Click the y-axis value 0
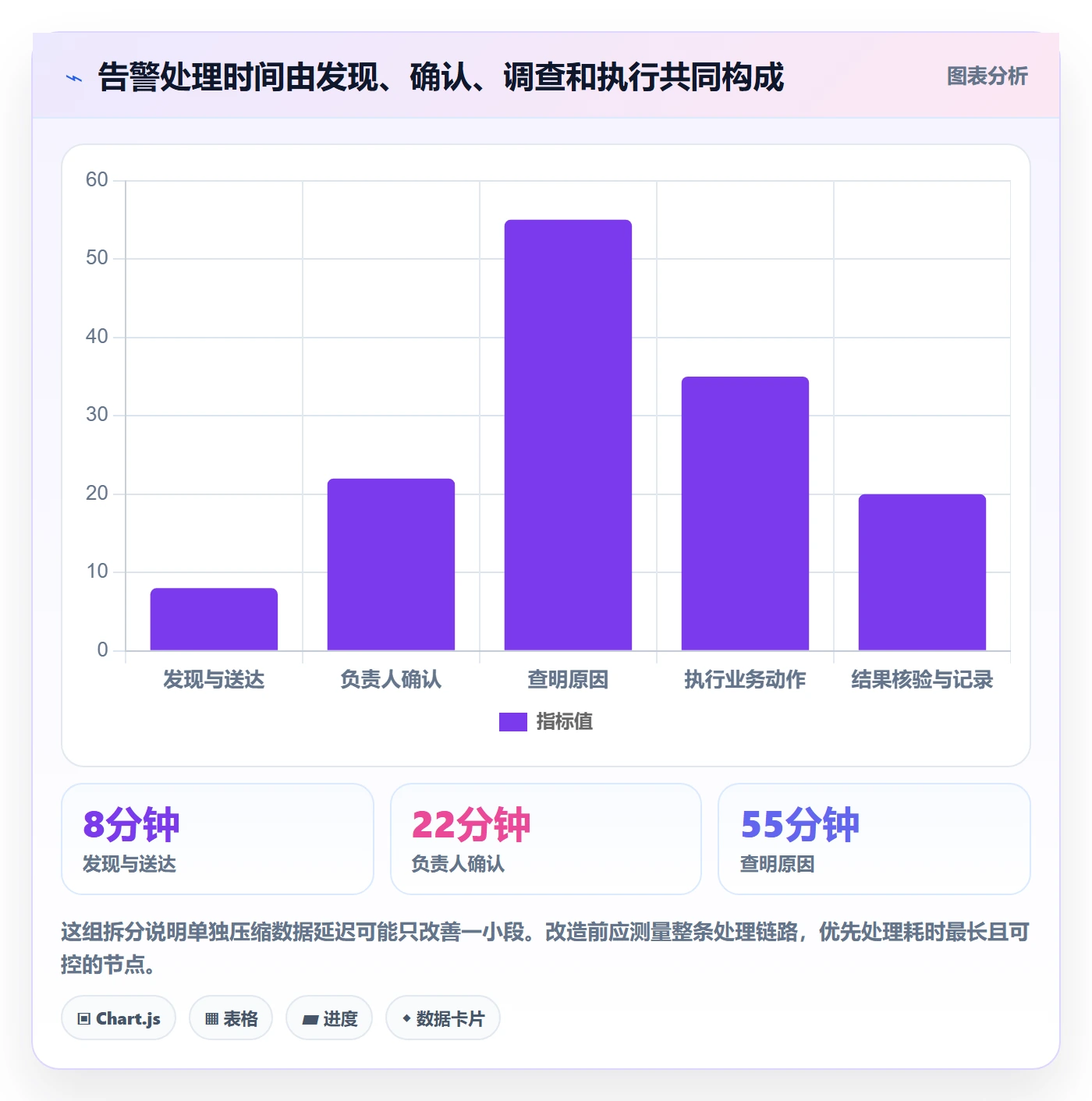1092x1101 pixels. pyautogui.click(x=102, y=650)
